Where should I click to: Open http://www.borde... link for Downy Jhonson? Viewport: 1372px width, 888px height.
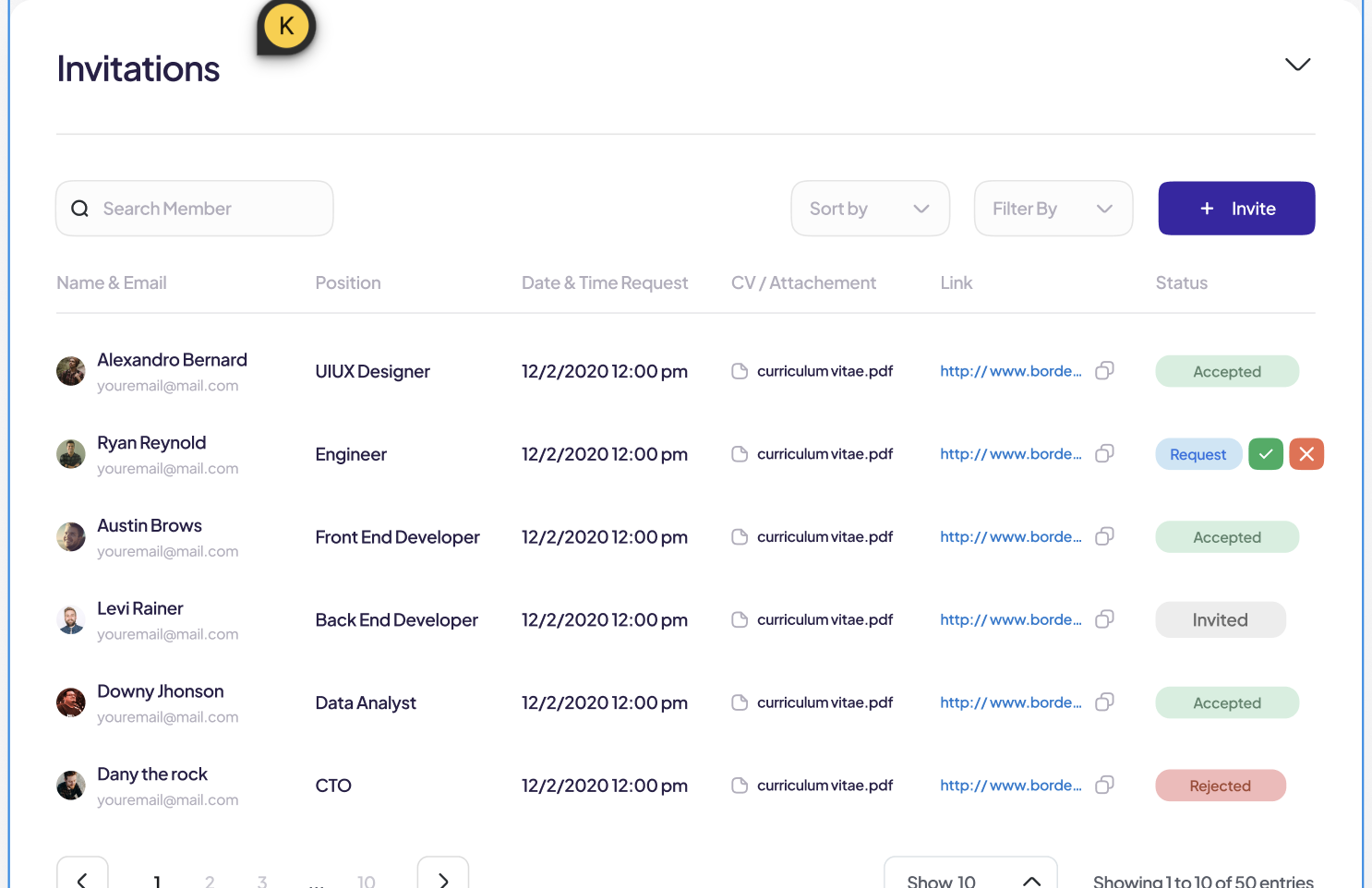pos(1010,702)
